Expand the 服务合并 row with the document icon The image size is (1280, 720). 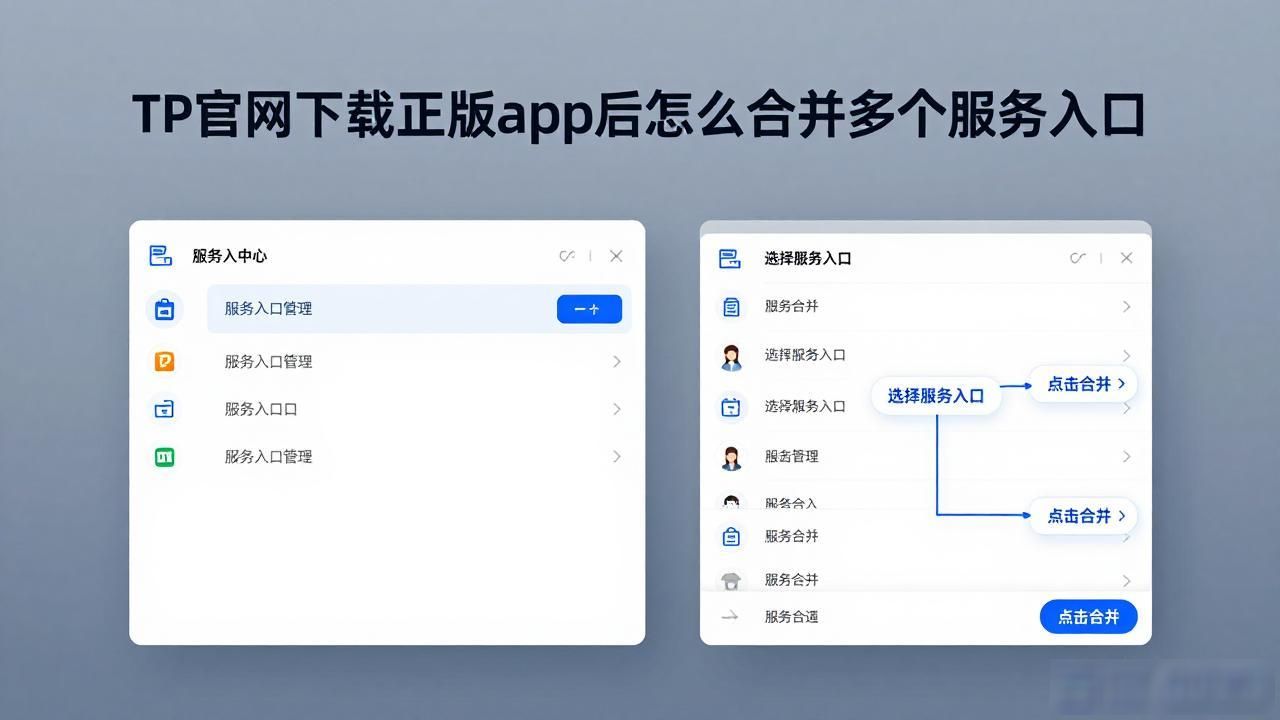tap(1126, 306)
